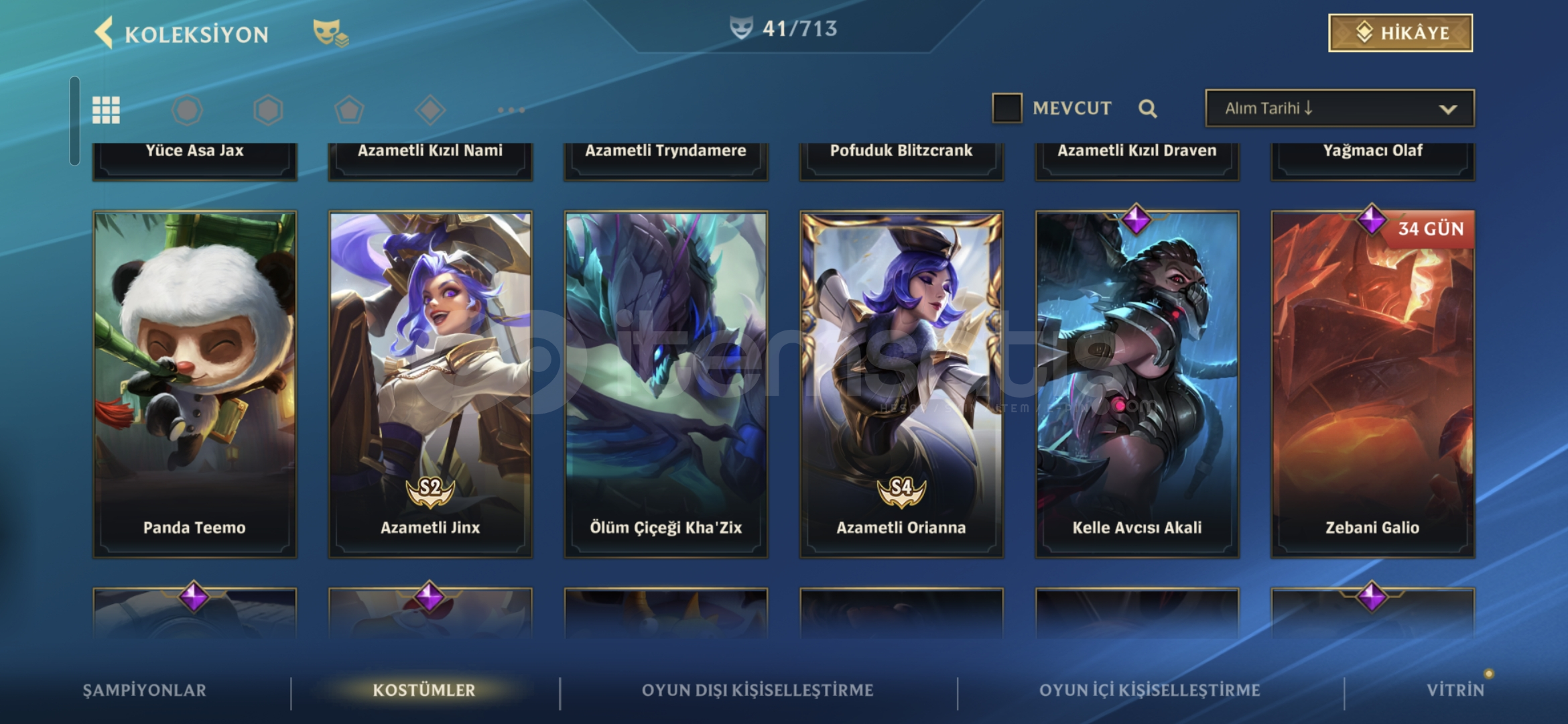Image resolution: width=1568 pixels, height=724 pixels.
Task: Open the Zebani Galio skin card
Action: pos(1373,385)
